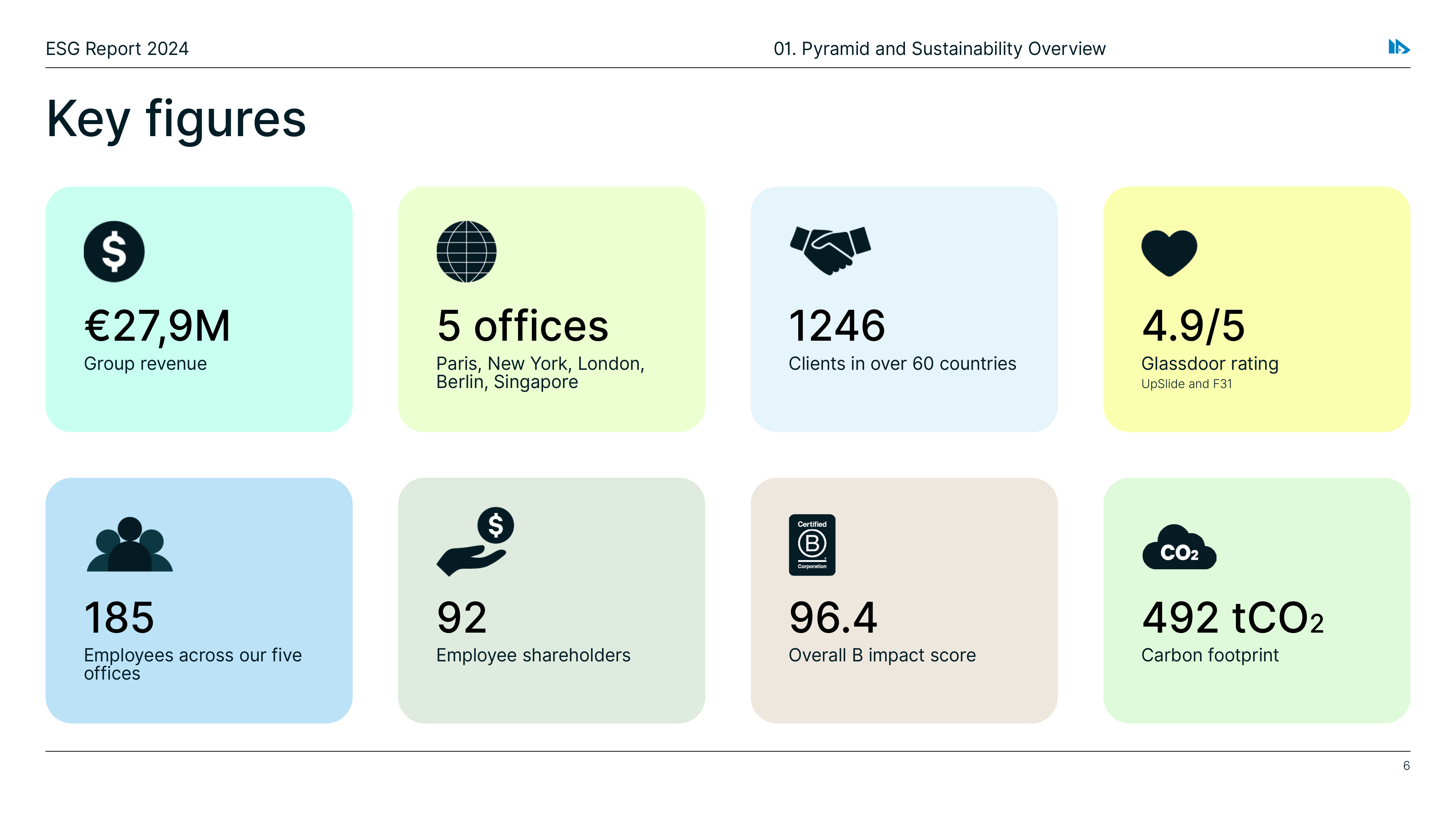
Task: Click the hand holding coin icon
Action: (475, 542)
